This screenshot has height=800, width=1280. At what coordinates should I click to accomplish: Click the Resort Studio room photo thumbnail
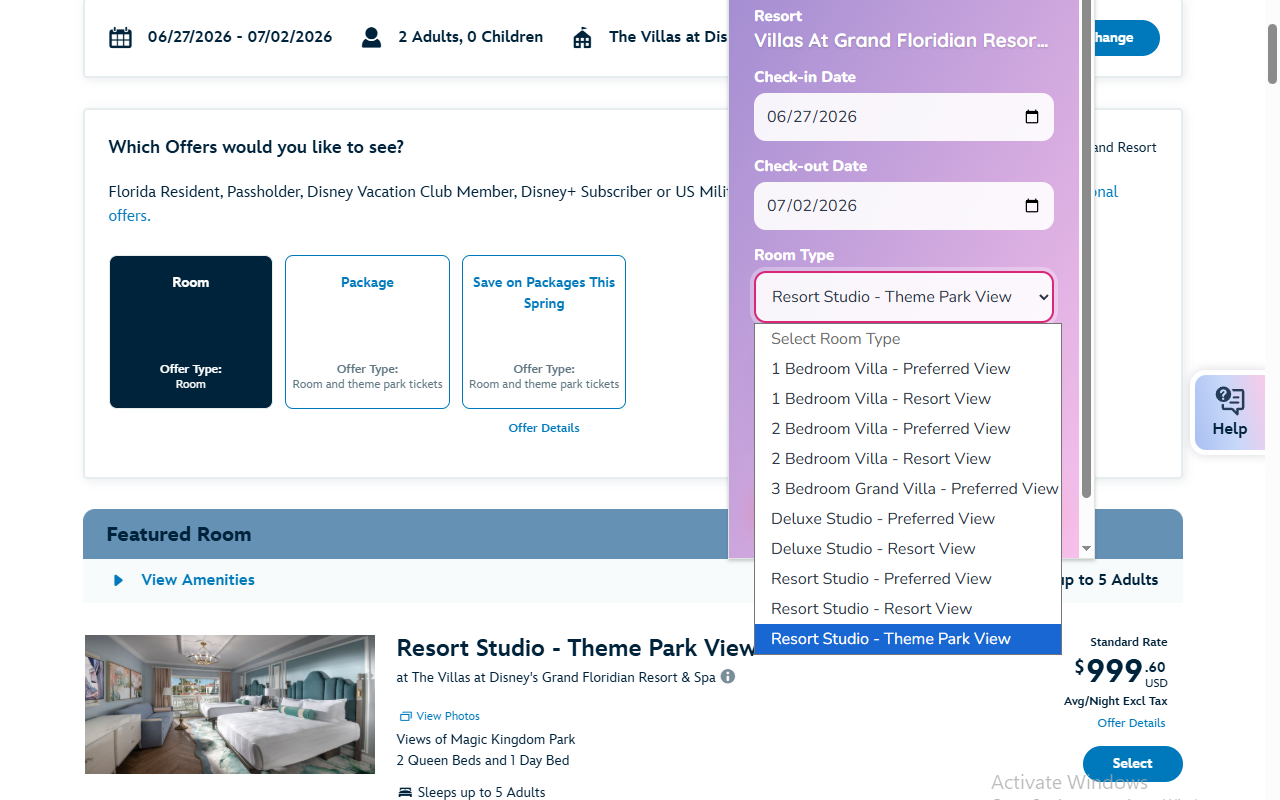pos(229,704)
